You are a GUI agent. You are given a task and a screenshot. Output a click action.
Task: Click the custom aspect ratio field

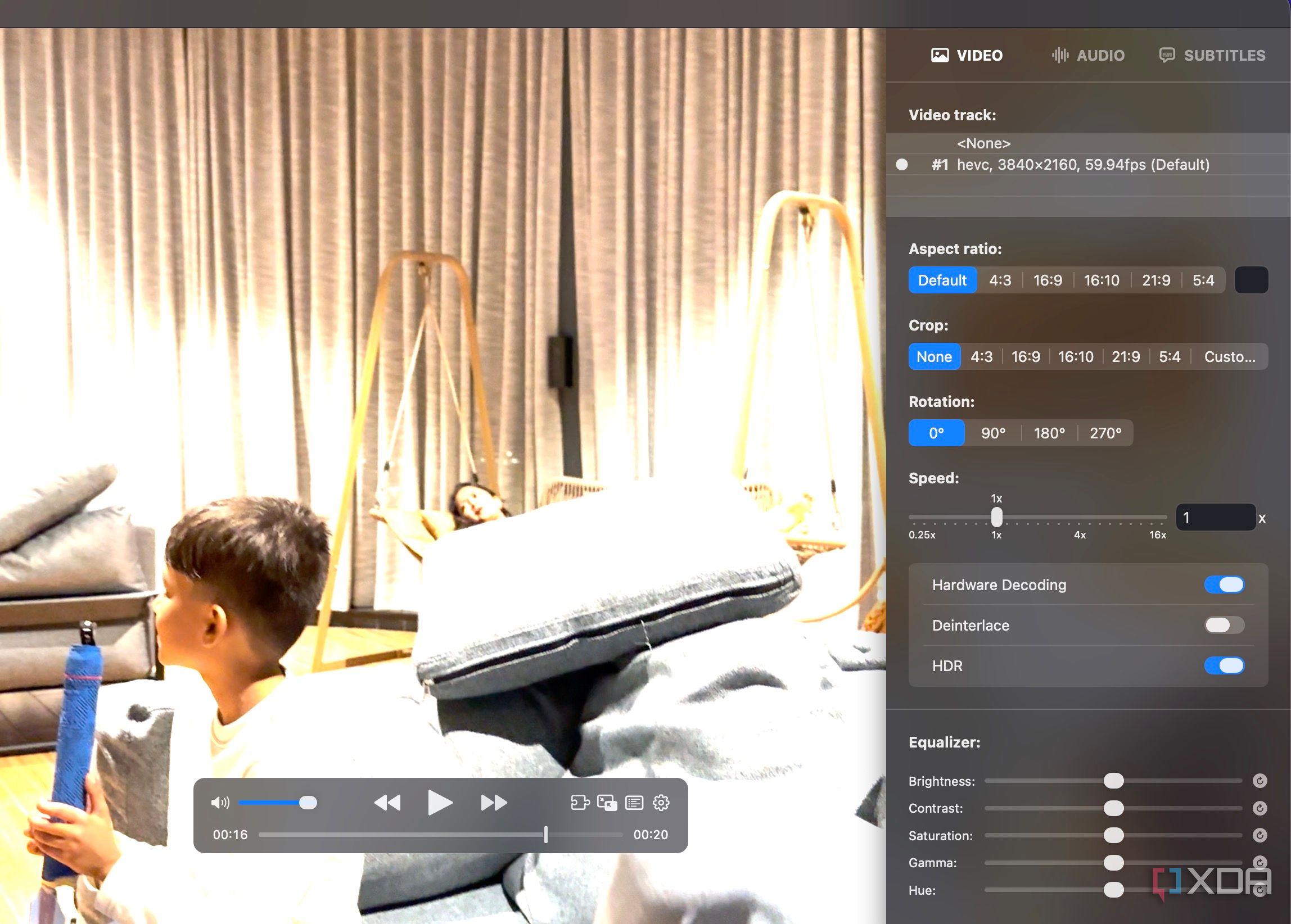coord(1251,280)
